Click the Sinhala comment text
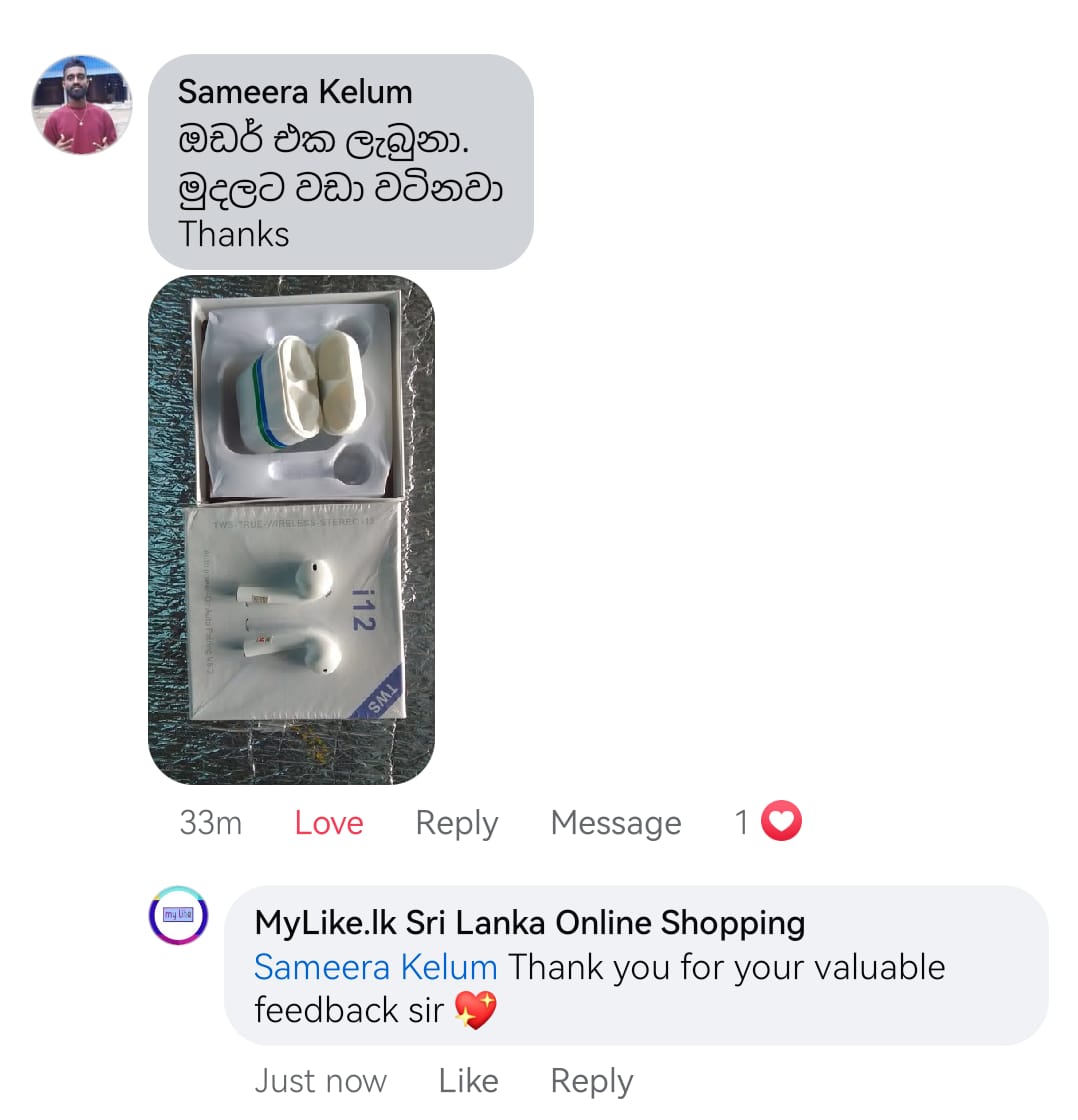This screenshot has width=1078, height=1120. pyautogui.click(x=340, y=165)
